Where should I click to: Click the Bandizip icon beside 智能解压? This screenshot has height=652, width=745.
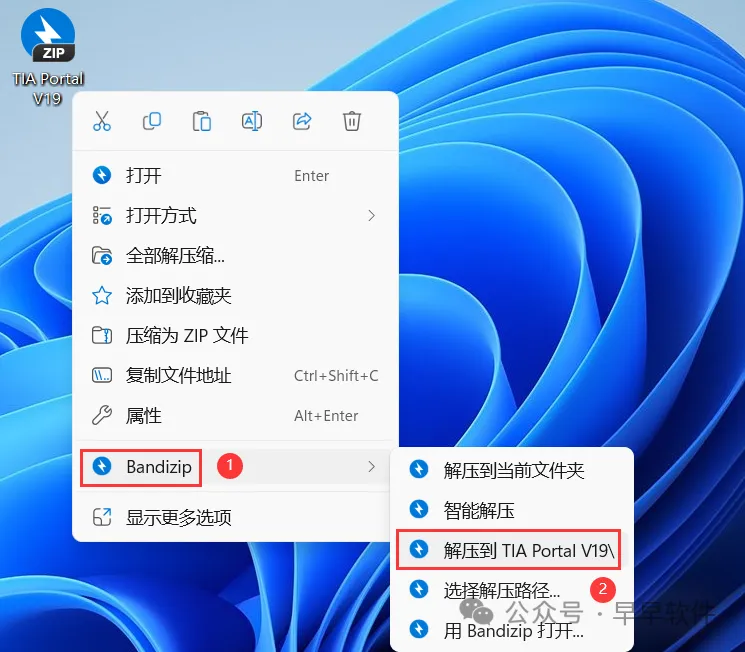[x=419, y=509]
